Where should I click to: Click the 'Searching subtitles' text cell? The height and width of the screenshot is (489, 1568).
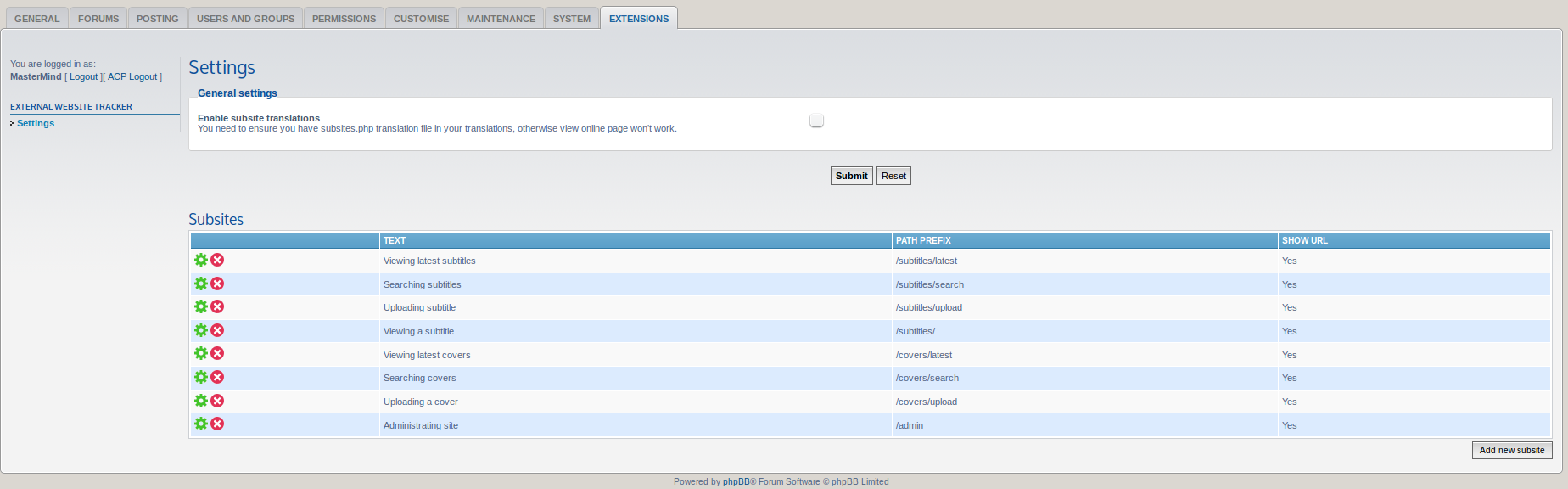(x=423, y=284)
